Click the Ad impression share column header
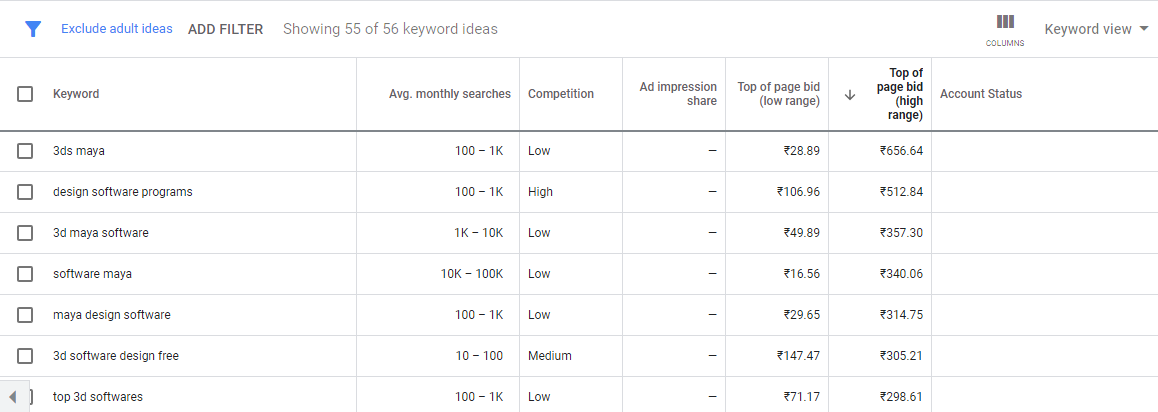This screenshot has width=1158, height=412. coord(678,94)
